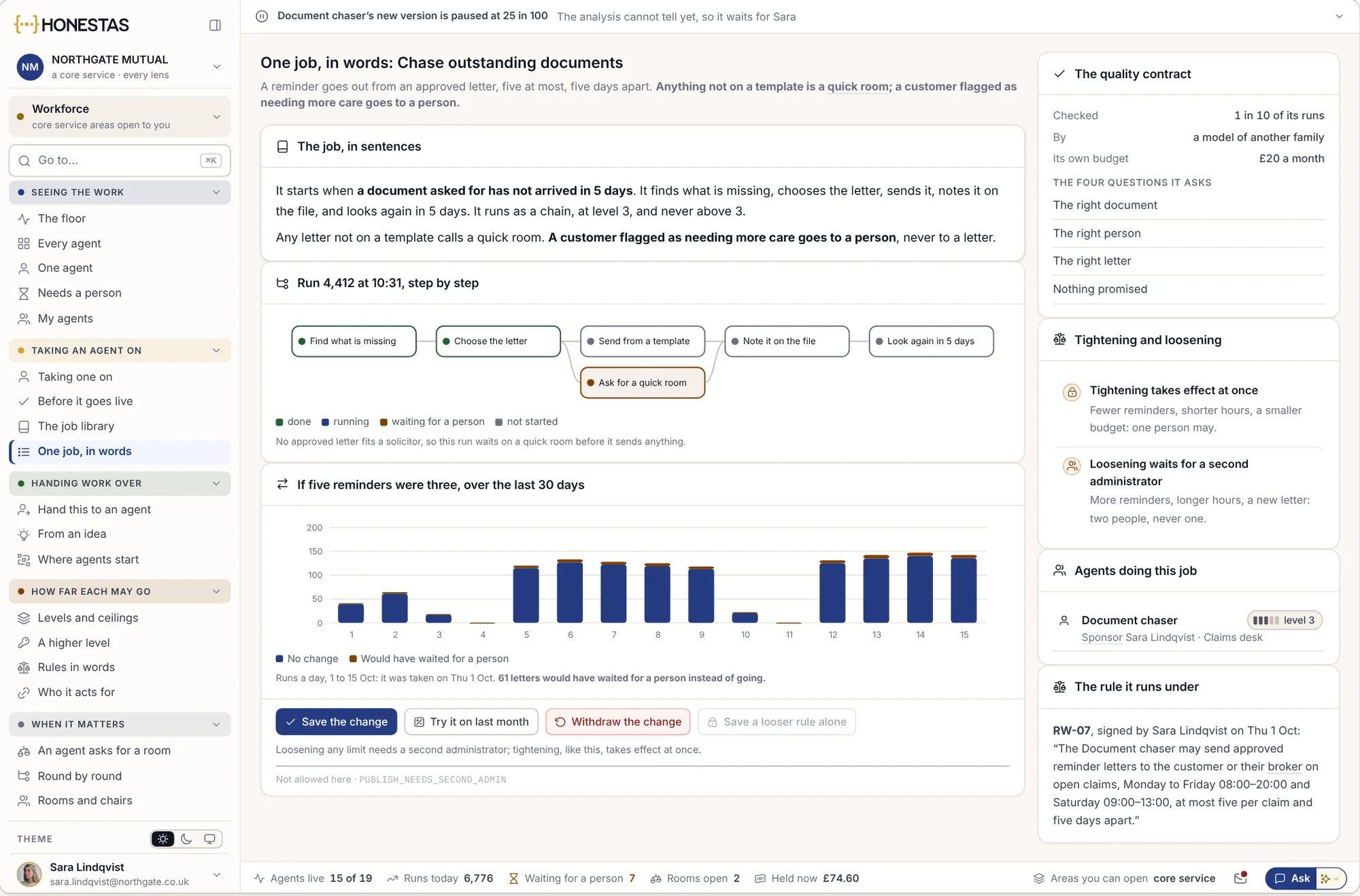Screen dimensions: 1360x896
Task: Switch to dark theme
Action: click(x=186, y=839)
